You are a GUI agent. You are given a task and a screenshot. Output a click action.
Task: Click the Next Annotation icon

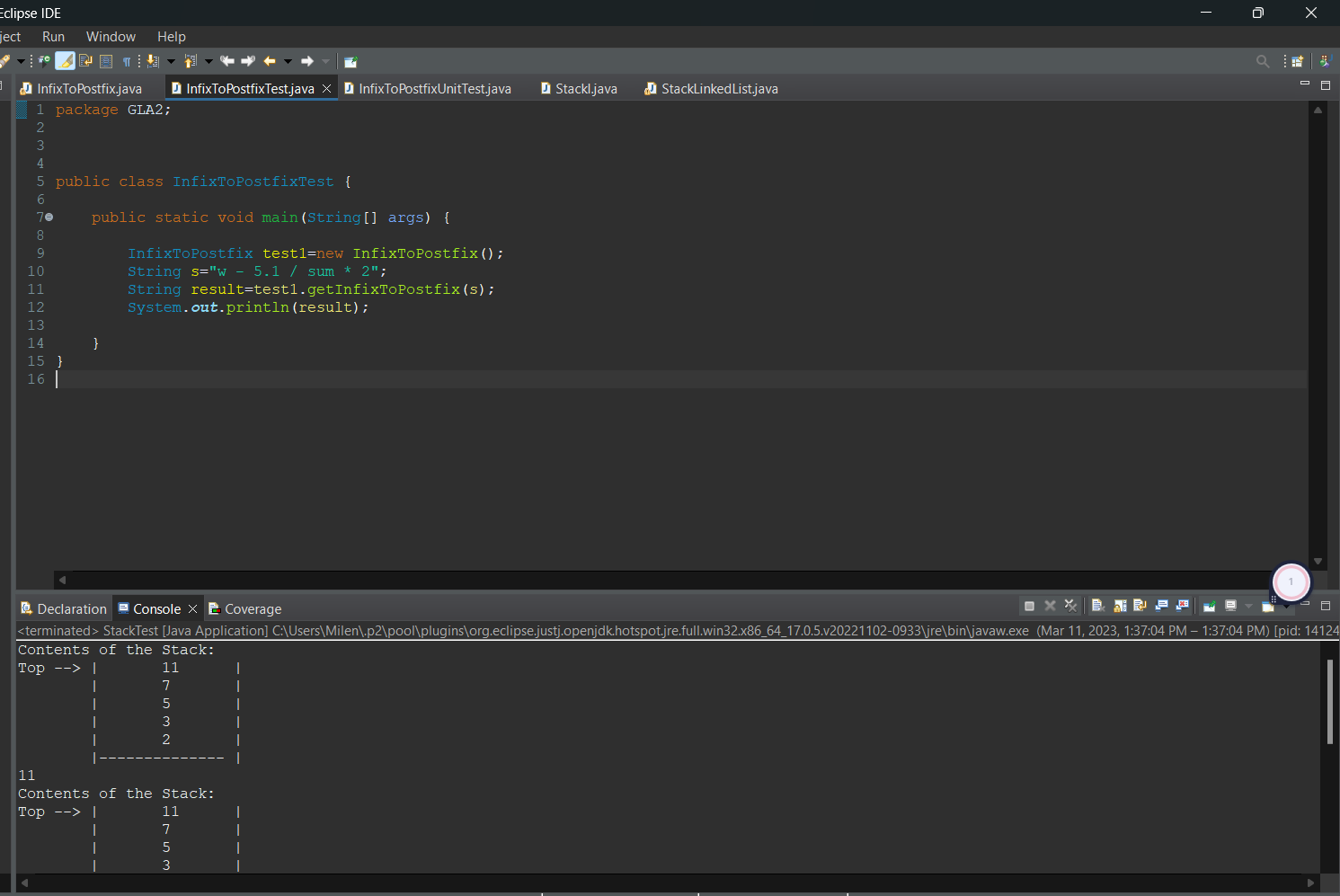[153, 61]
